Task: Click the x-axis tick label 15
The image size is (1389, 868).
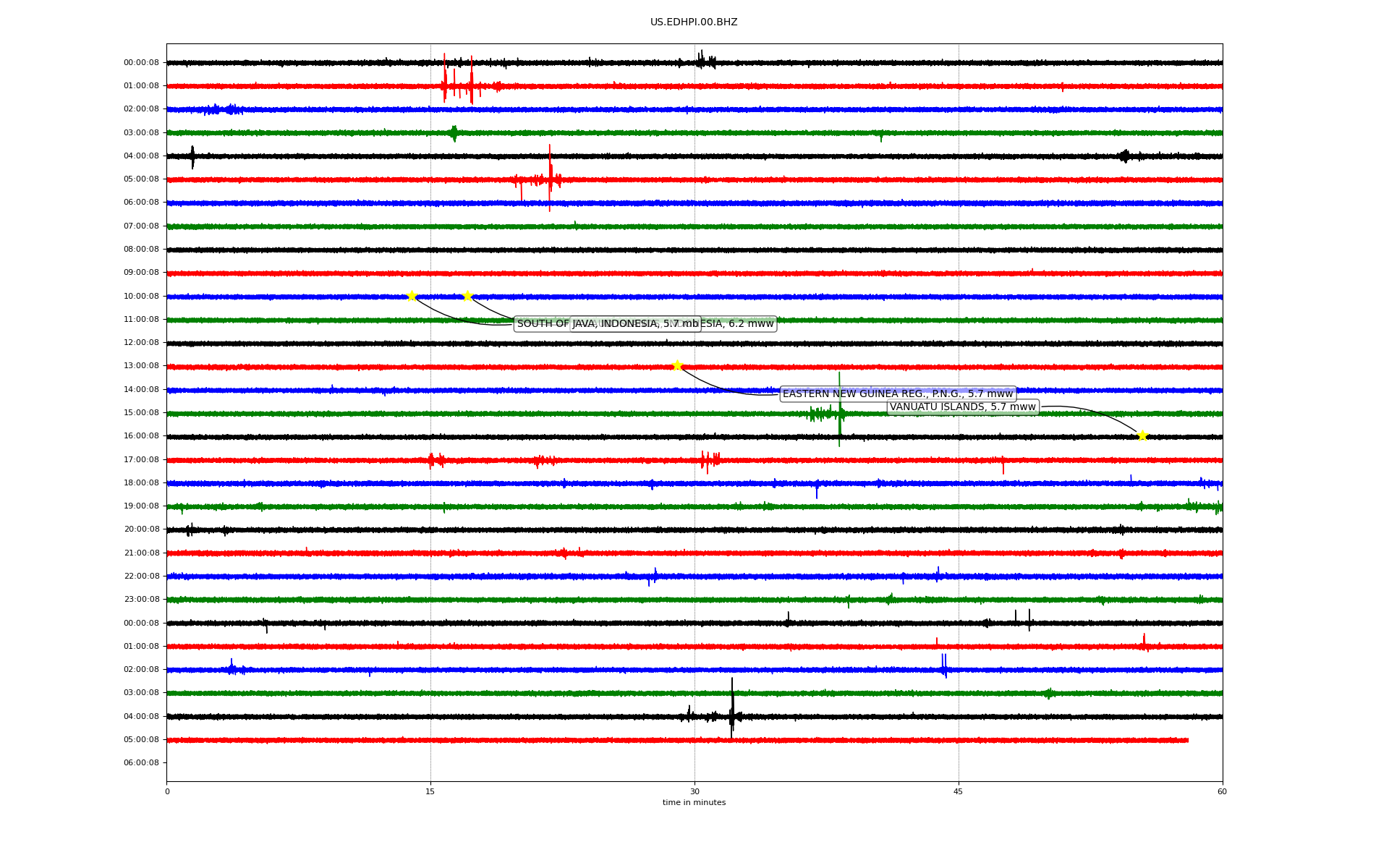Action: (x=430, y=791)
